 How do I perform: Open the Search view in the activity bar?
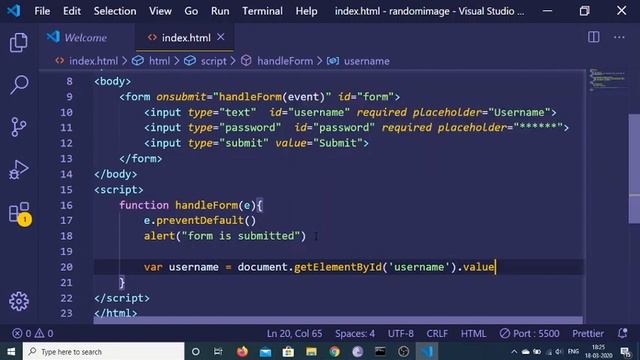coord(19,84)
